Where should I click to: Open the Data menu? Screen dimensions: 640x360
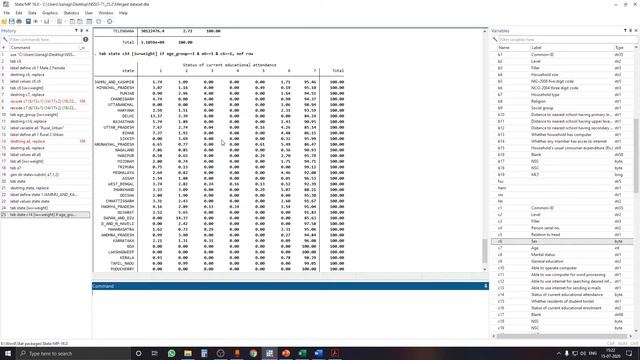click(x=32, y=13)
